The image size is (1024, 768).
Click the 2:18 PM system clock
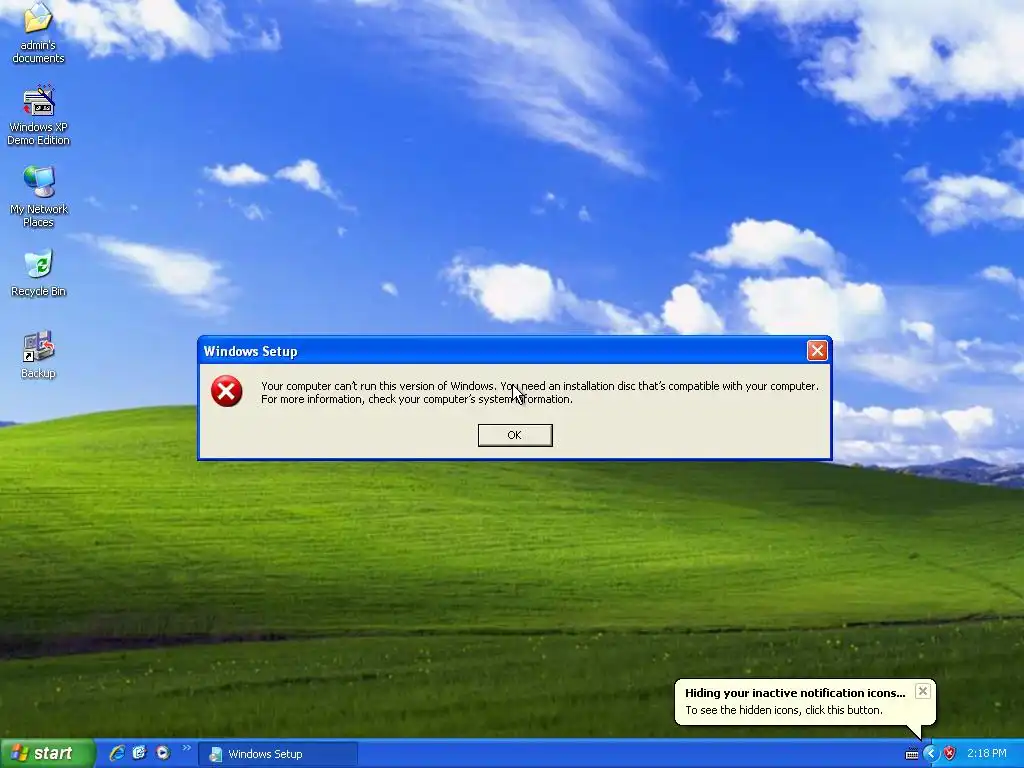tap(987, 754)
